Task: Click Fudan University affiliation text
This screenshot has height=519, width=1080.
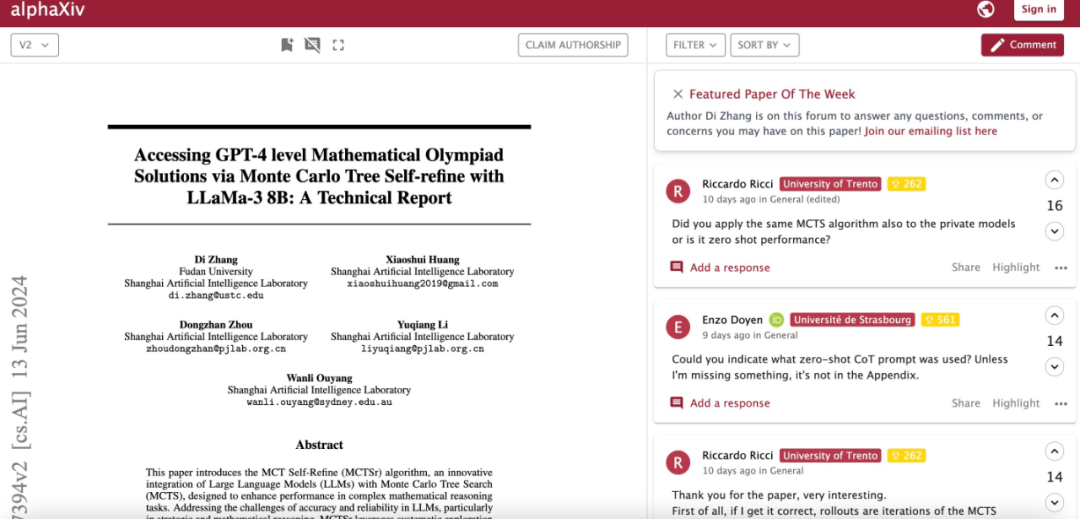Action: click(216, 271)
